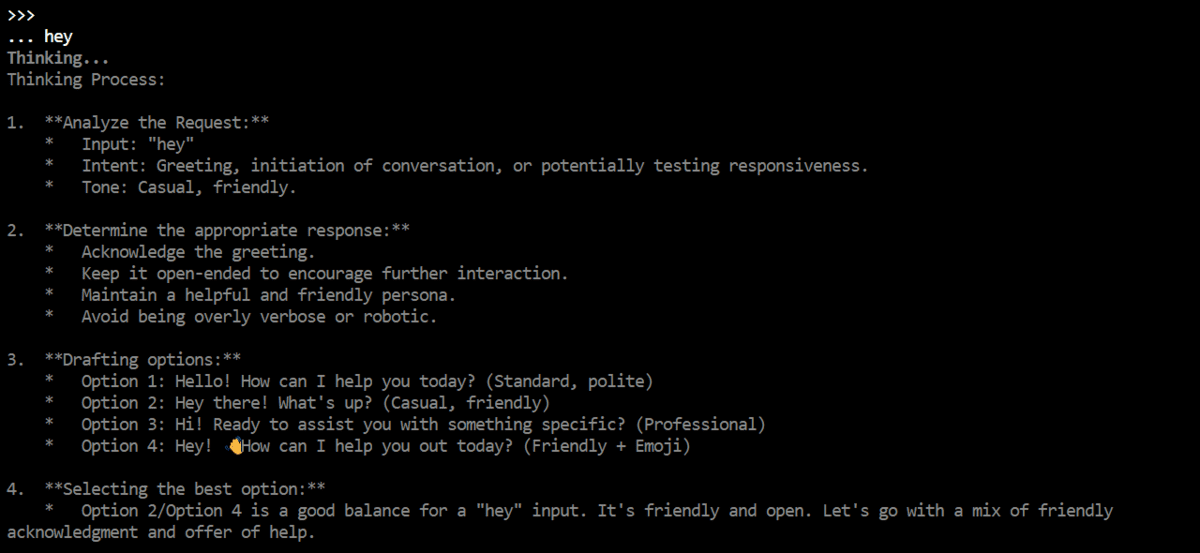The image size is (1200, 553).
Task: Place cursor on the "hey" input text
Action: click(58, 37)
